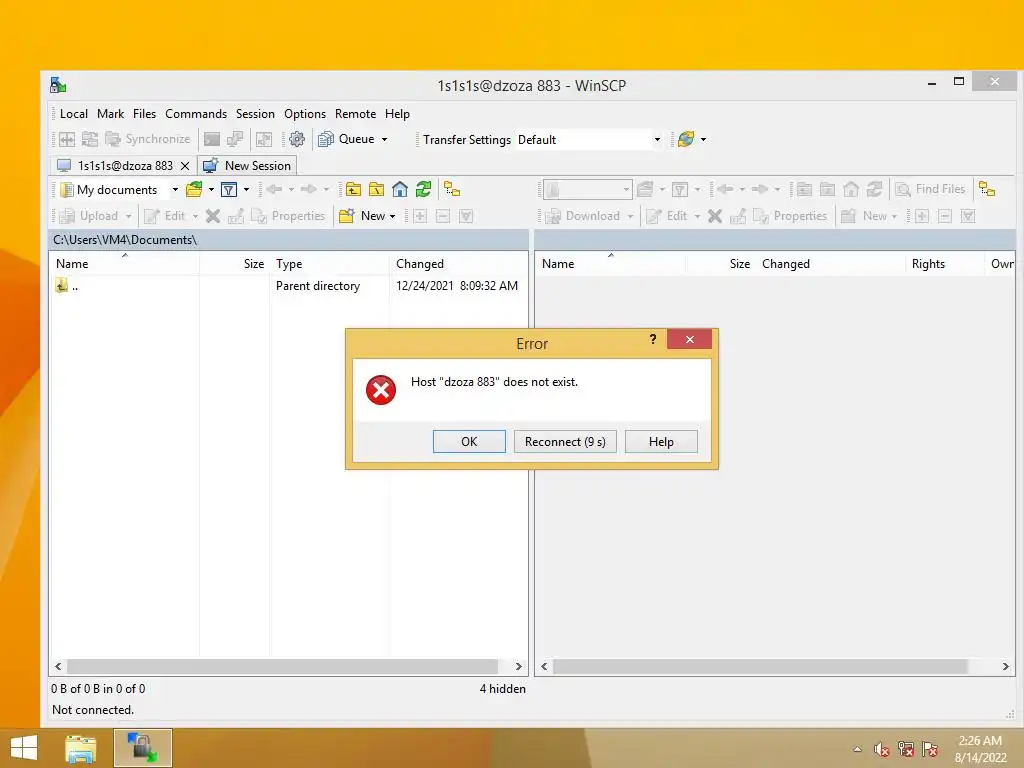Screen dimensions: 1024x768
Task: Click Help in the Error dialog
Action: [661, 441]
